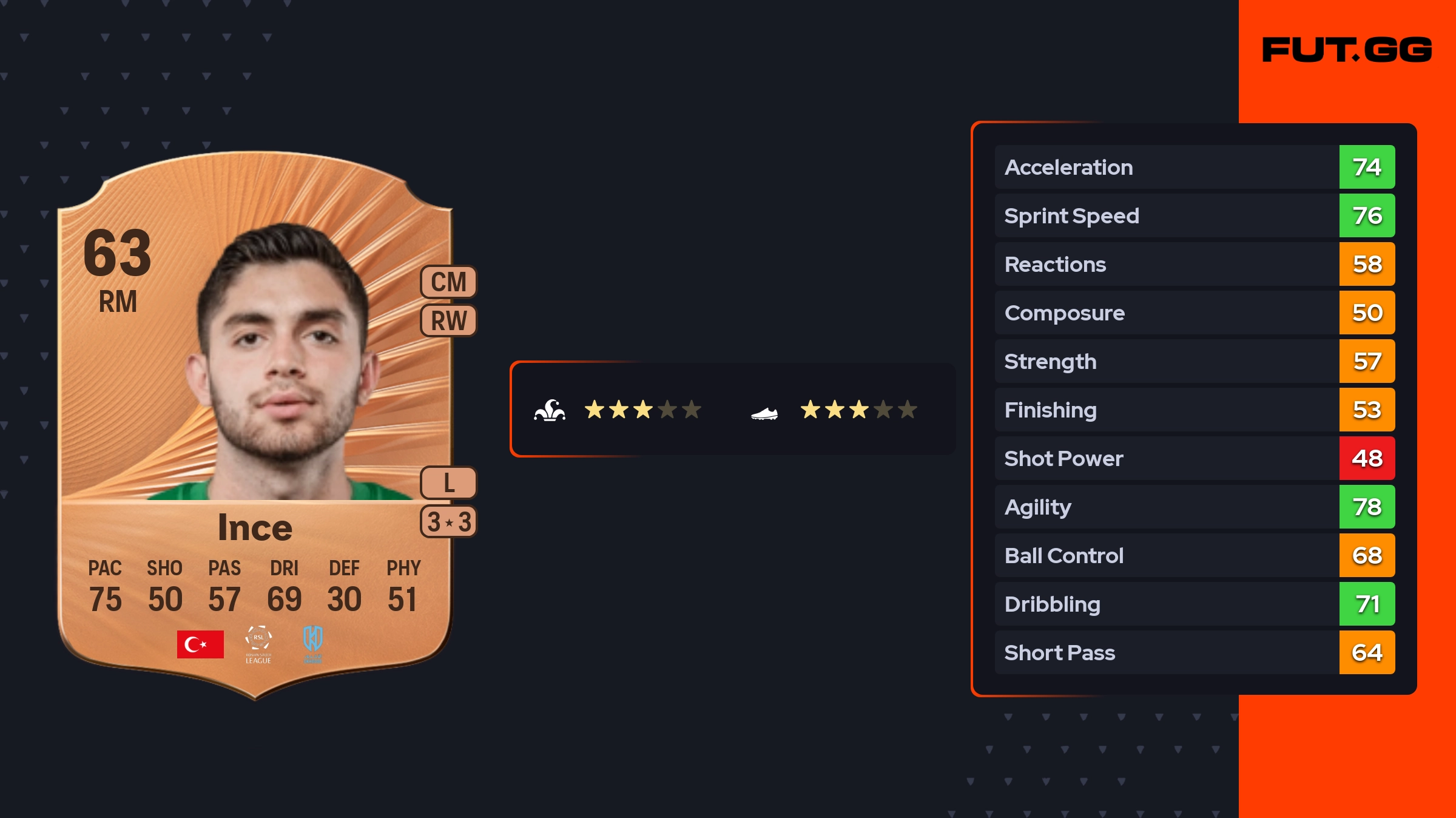
Task: Click the Roshn Saudi League logo
Action: [x=258, y=644]
